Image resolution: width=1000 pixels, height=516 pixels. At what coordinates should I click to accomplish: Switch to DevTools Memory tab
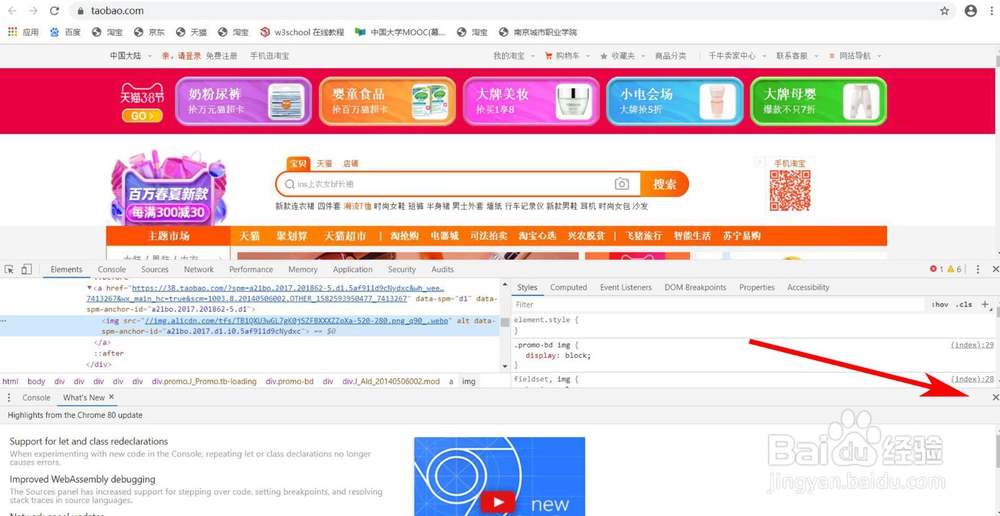pos(302,270)
